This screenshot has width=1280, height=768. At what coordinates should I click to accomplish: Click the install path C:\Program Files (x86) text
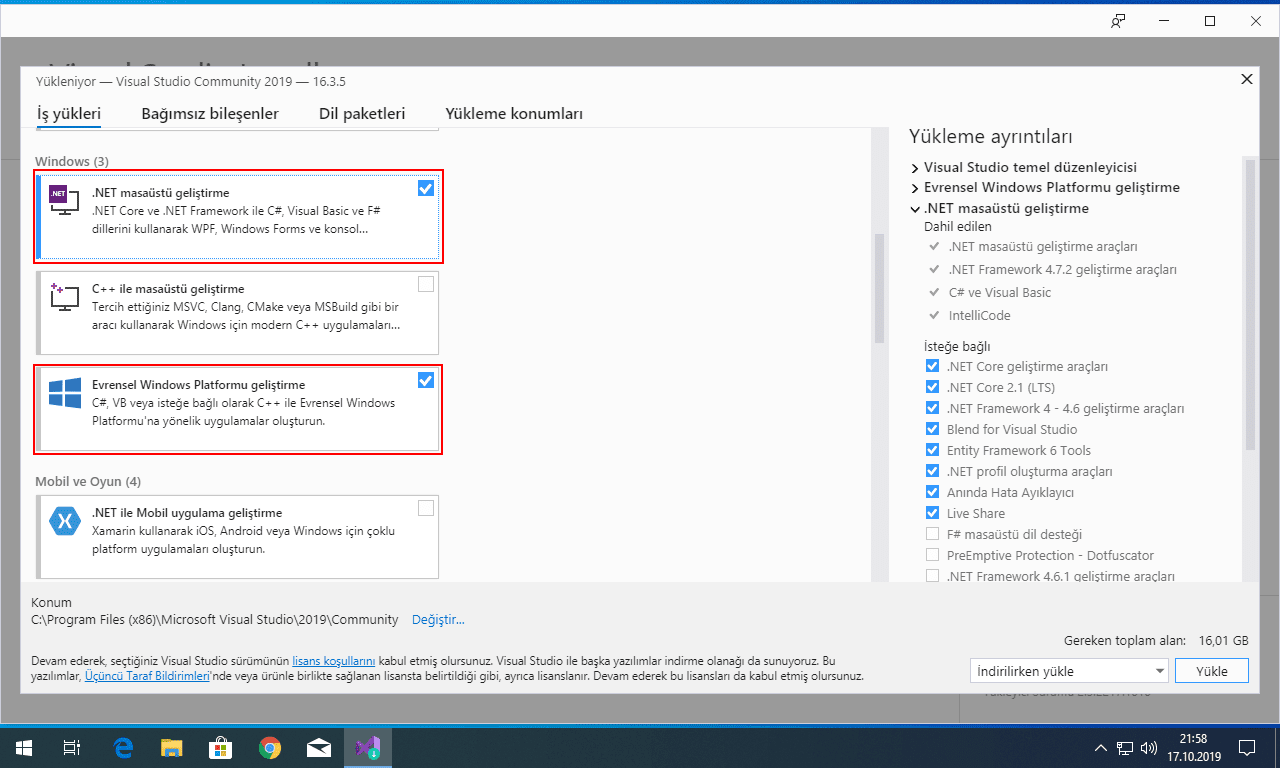(x=215, y=620)
